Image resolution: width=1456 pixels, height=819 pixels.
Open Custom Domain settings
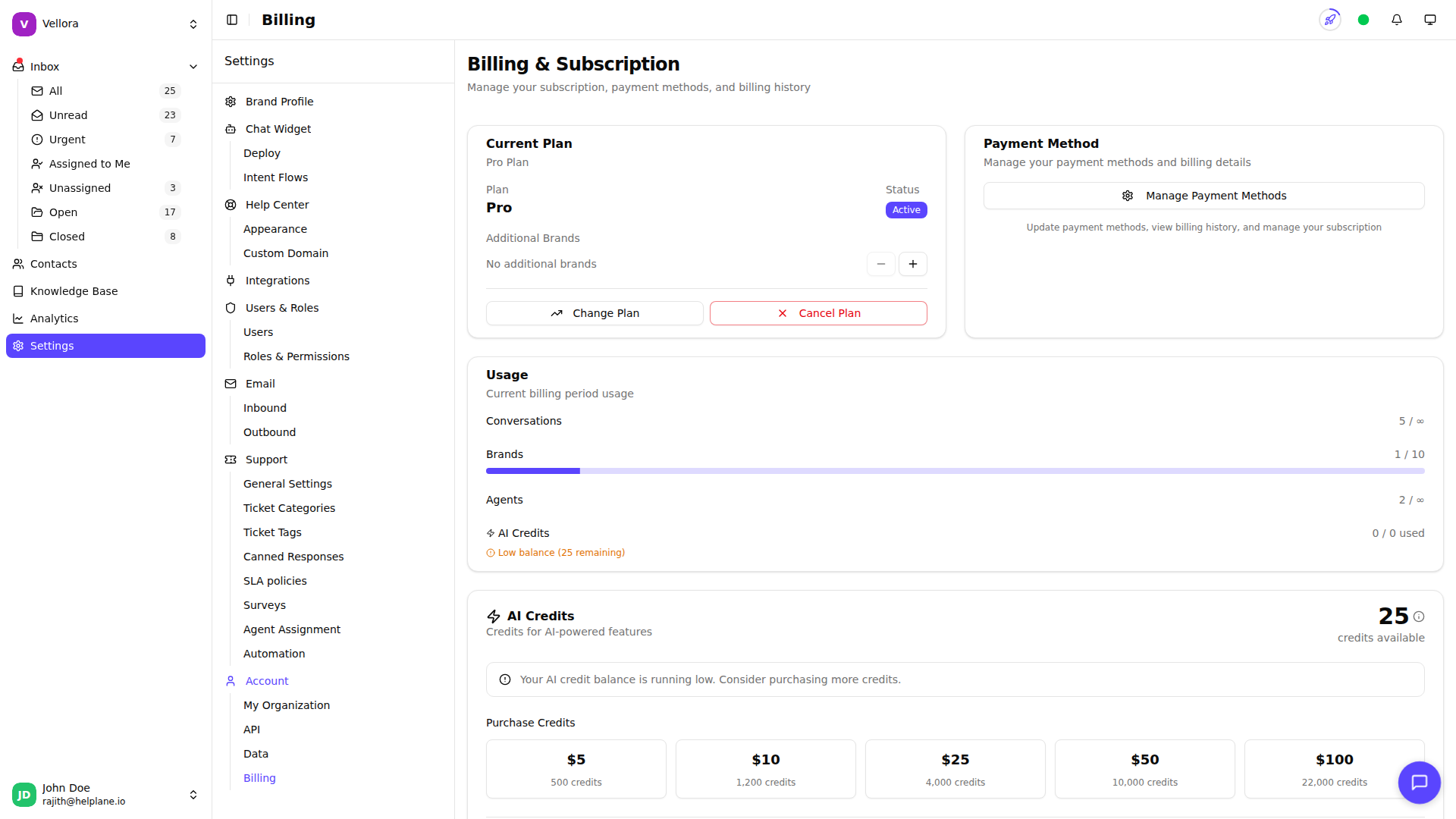286,253
